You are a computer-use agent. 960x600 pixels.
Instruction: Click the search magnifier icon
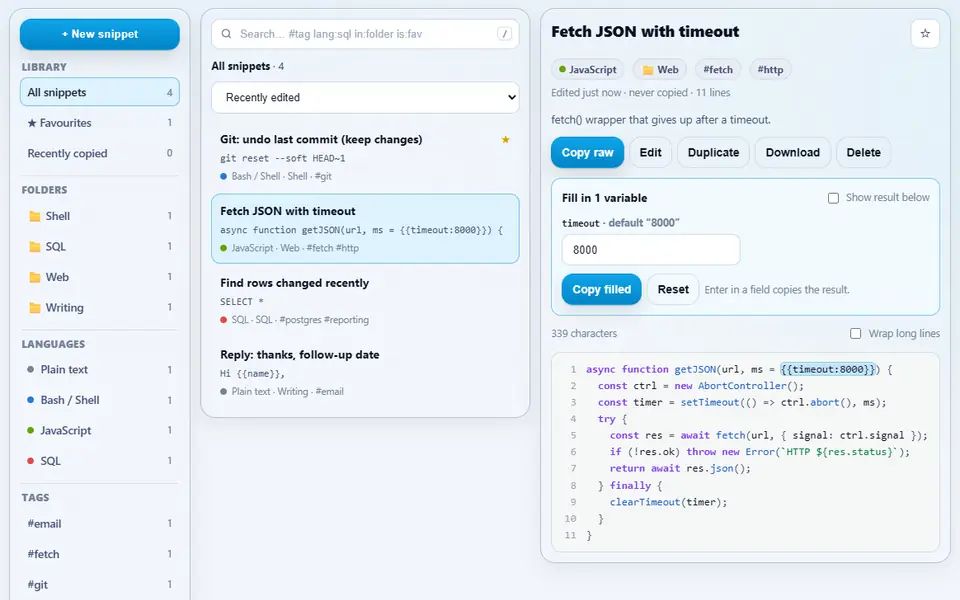coord(226,34)
